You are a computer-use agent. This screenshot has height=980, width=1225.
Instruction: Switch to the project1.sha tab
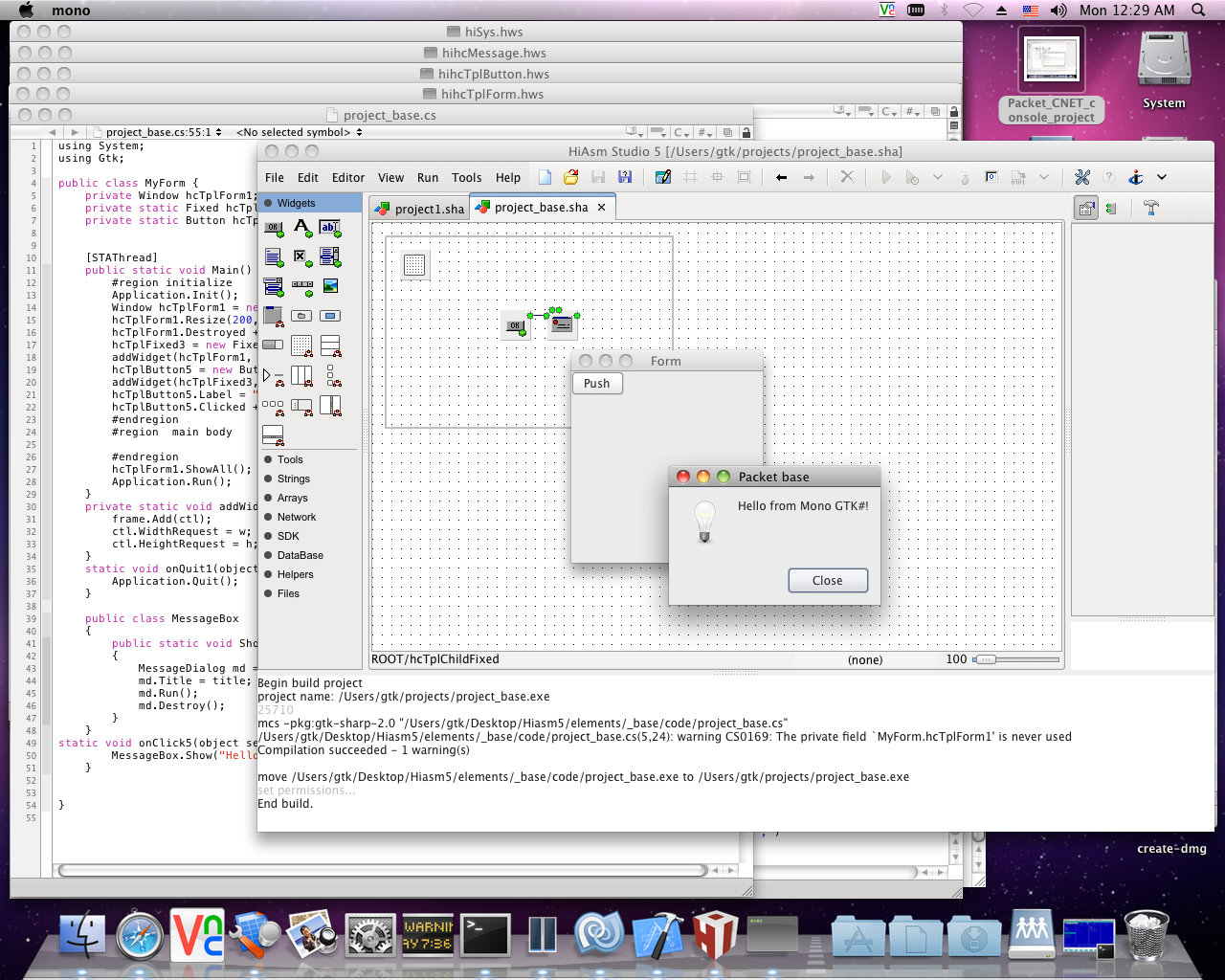tap(419, 209)
